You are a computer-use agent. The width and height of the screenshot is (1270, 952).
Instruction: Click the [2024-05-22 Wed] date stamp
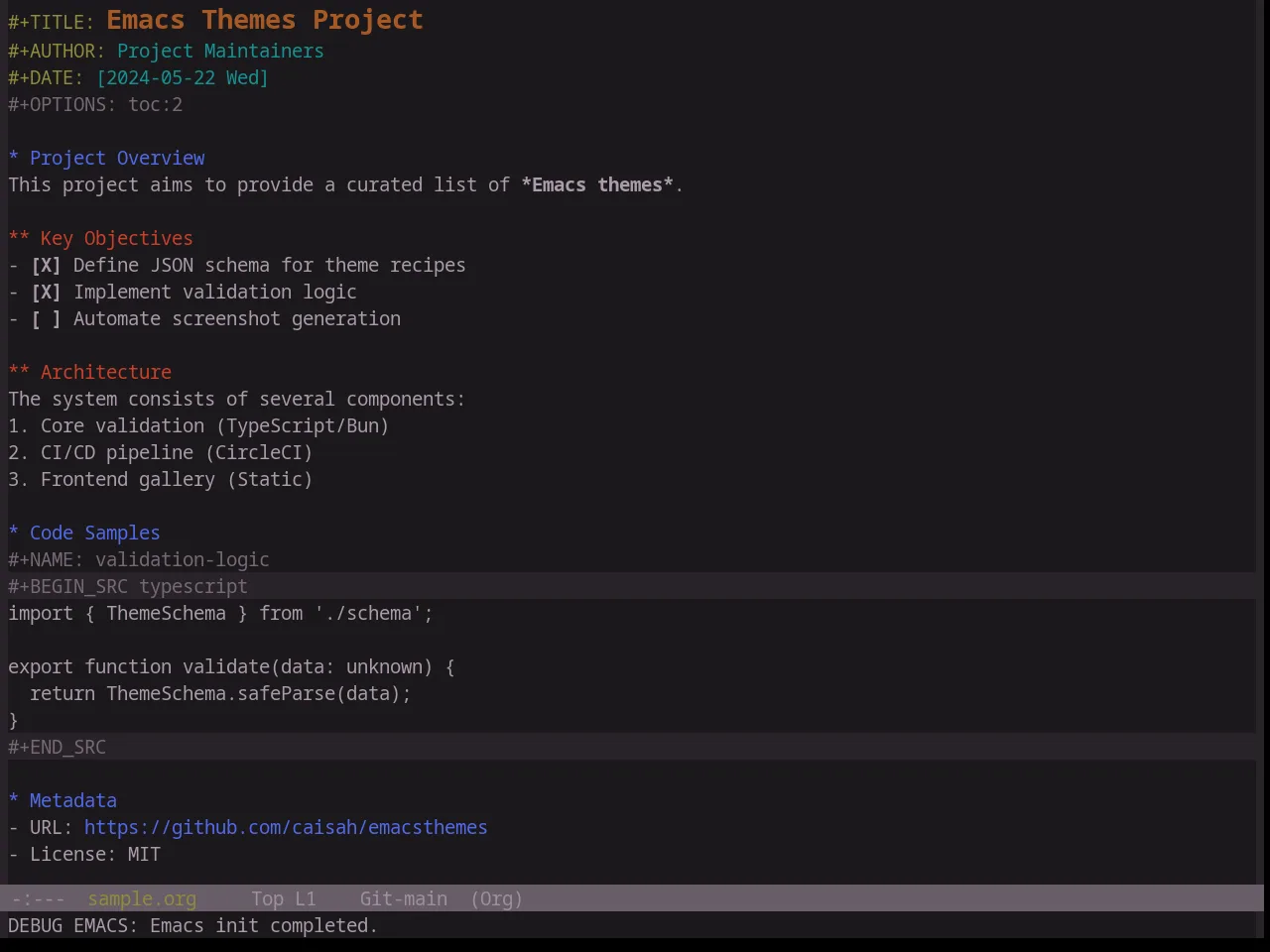click(x=183, y=77)
